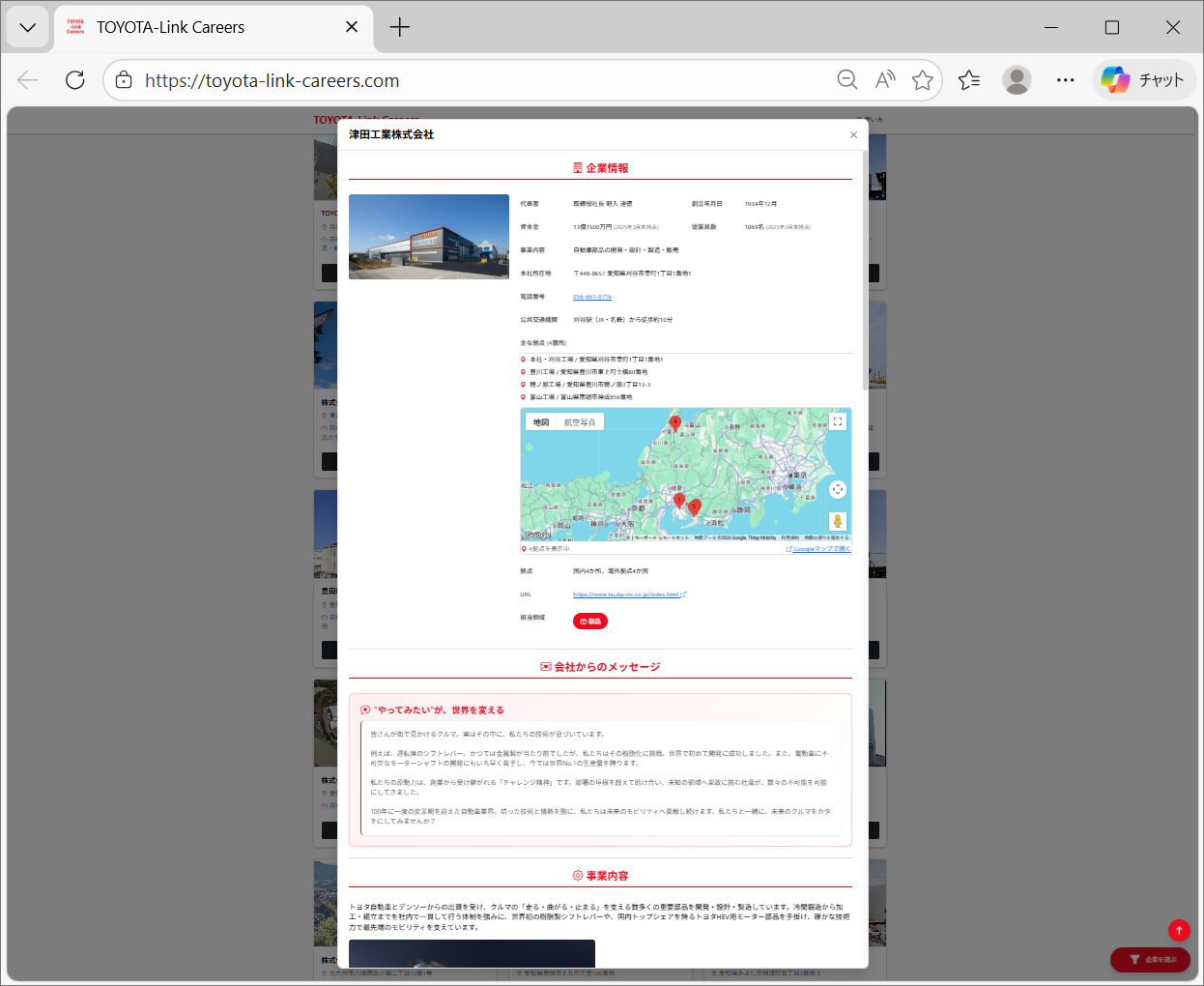Click map marker number 4 near 富山

(675, 423)
